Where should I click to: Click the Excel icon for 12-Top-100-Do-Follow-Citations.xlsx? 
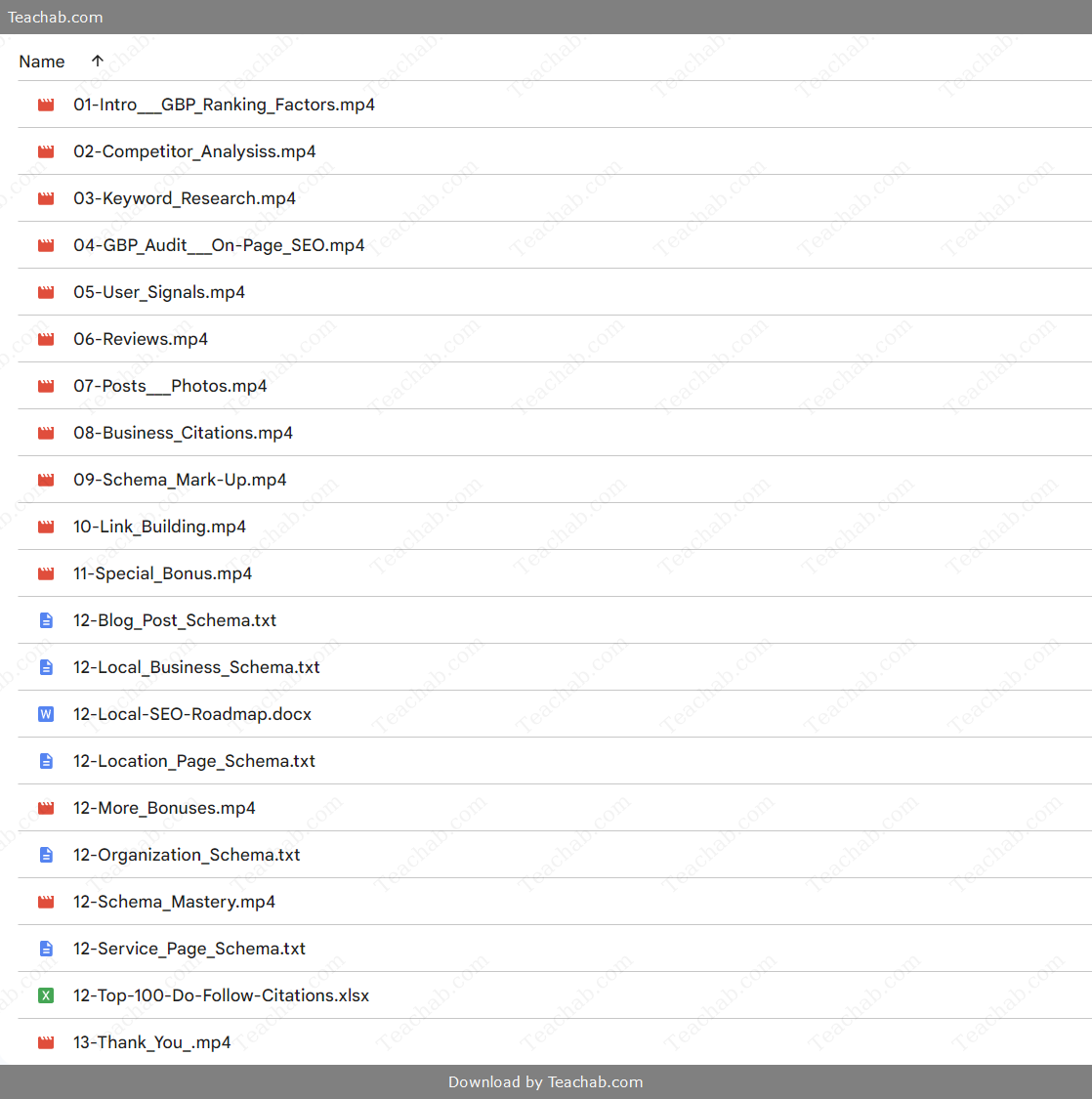click(46, 995)
